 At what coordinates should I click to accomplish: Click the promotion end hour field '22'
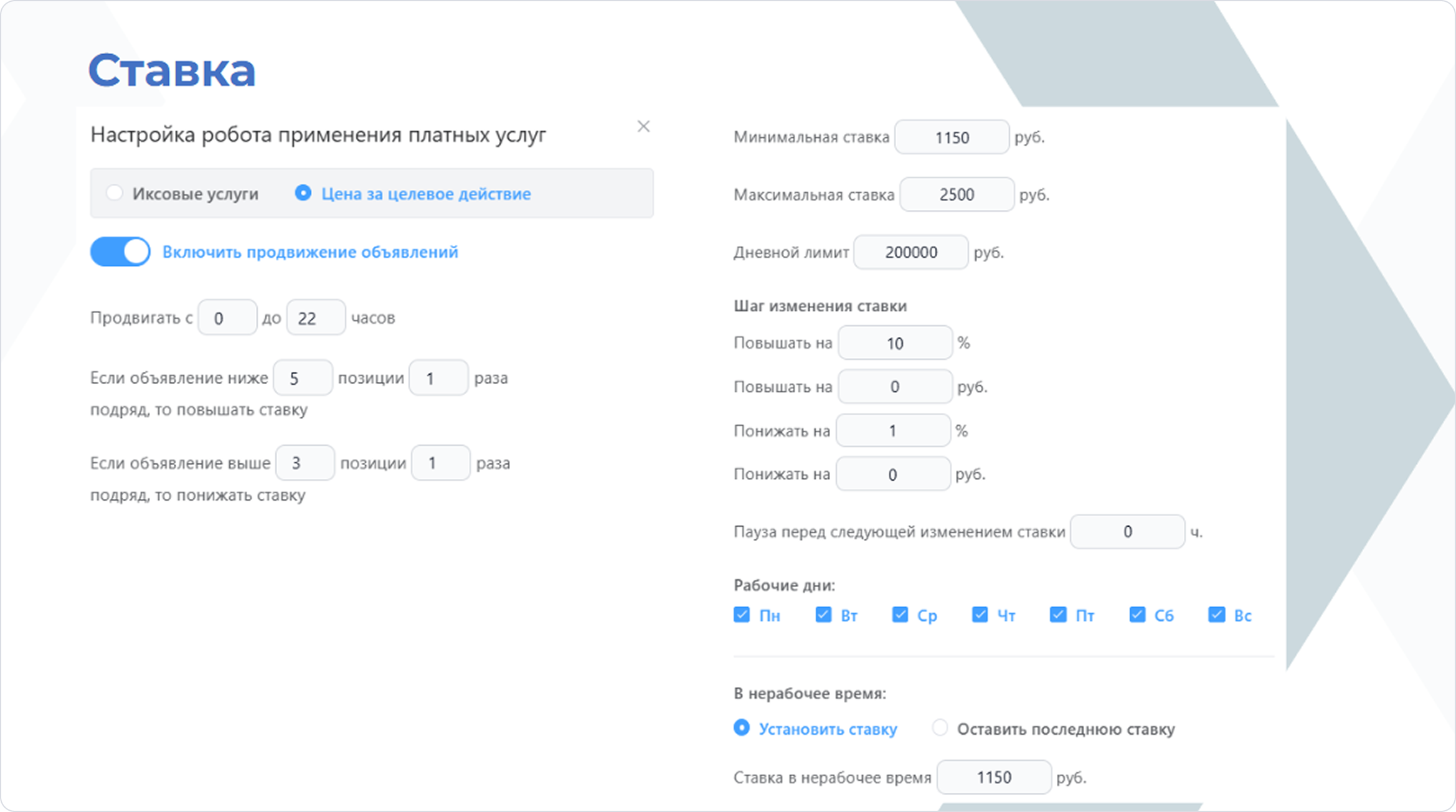coord(316,318)
